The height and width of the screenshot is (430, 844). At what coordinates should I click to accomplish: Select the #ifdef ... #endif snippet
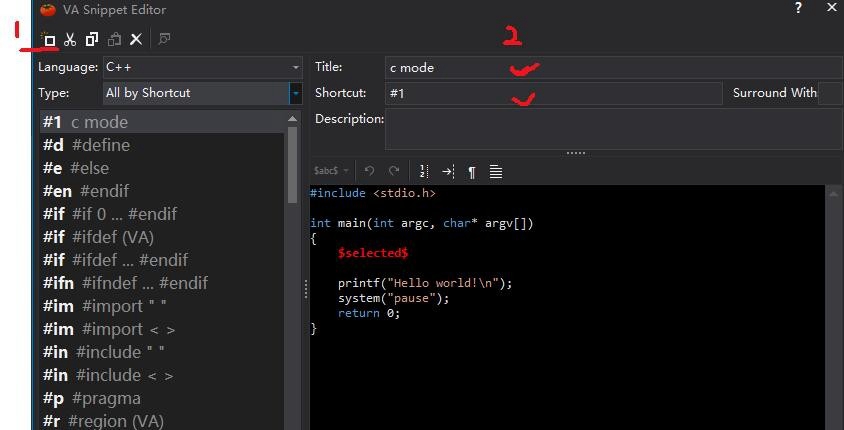pyautogui.click(x=163, y=260)
